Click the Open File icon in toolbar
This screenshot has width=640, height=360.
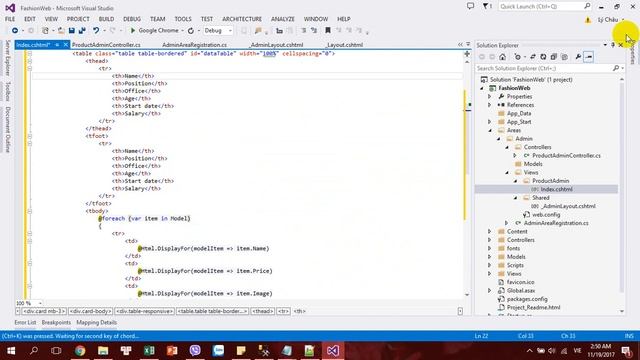[x=61, y=31]
